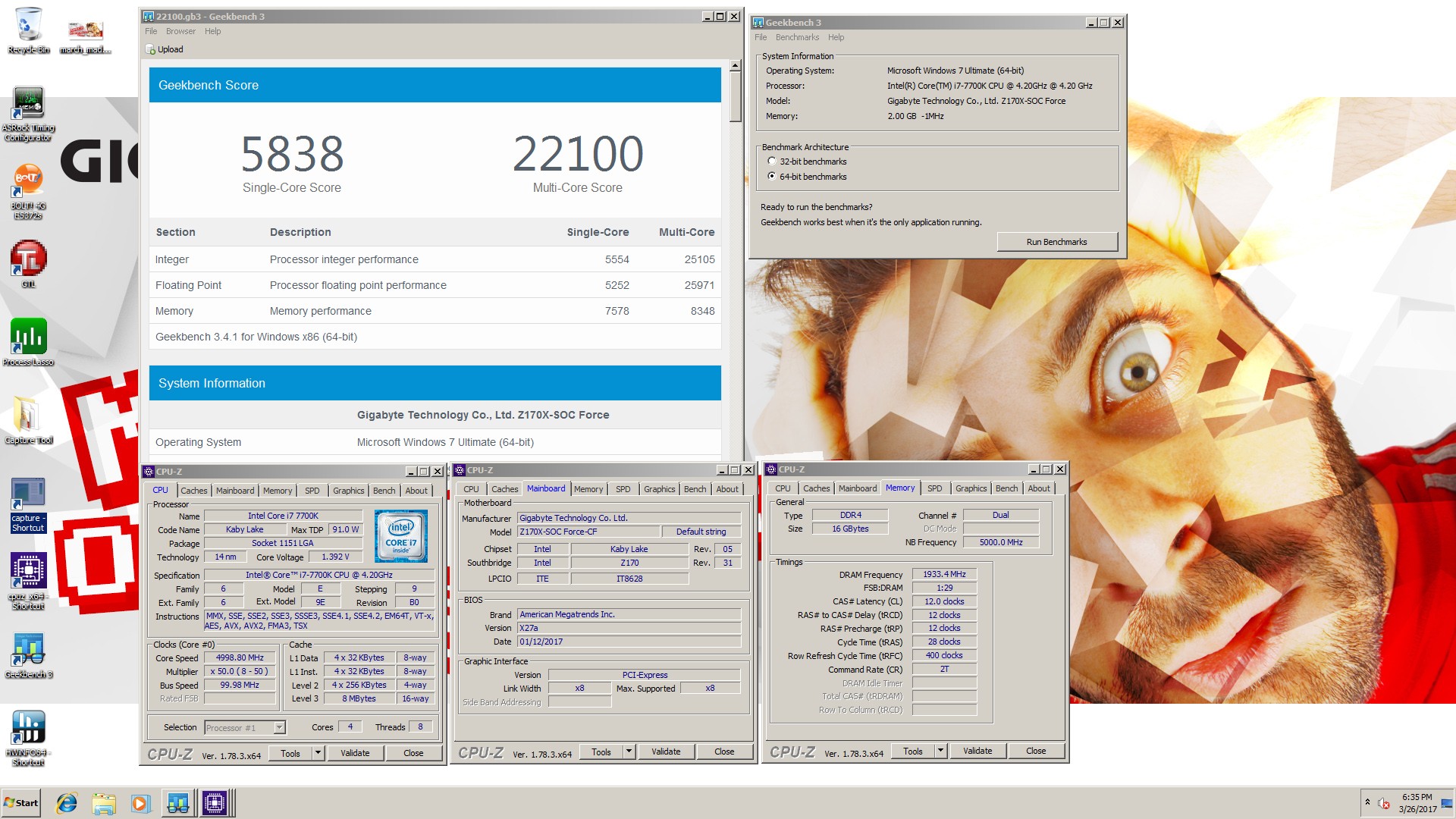
Task: Click the Upload toolbar icon in Geekbench results
Action: (x=149, y=50)
